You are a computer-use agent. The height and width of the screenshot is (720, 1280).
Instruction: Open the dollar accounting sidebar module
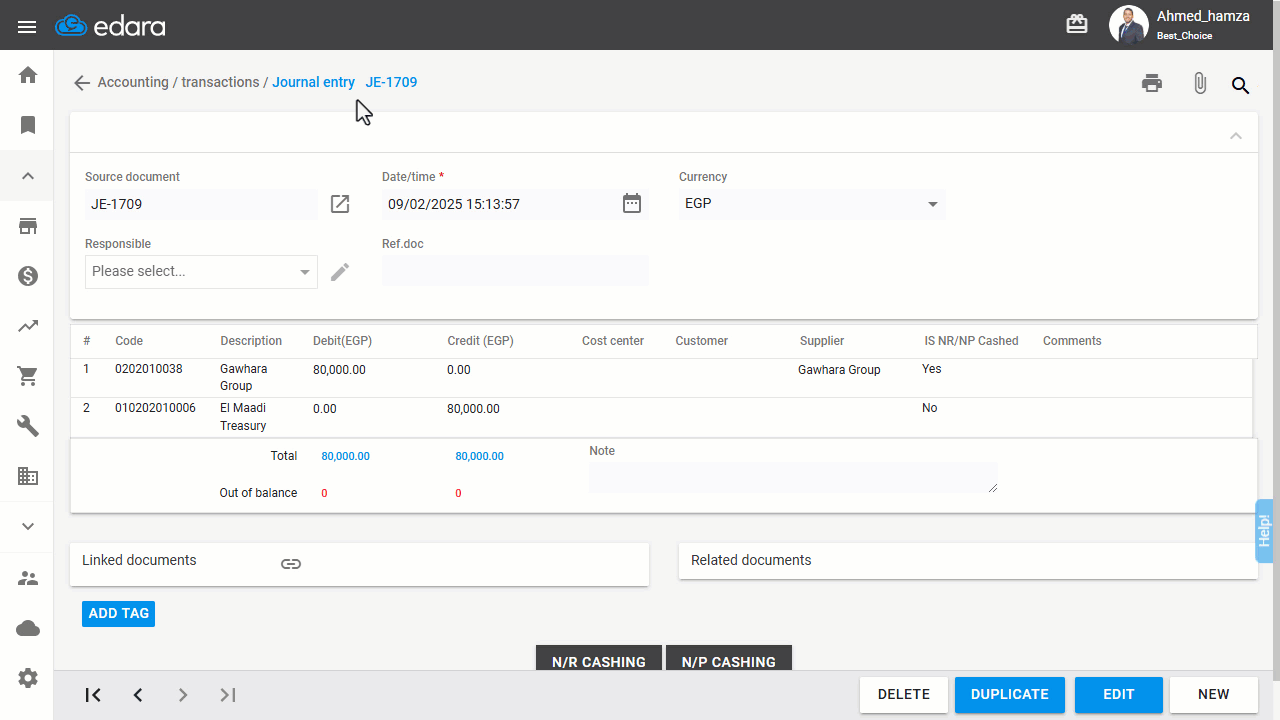(28, 276)
